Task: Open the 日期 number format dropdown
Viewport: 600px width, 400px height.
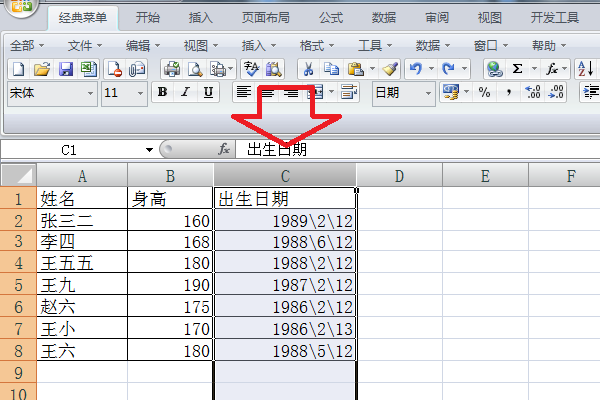Action: point(428,93)
